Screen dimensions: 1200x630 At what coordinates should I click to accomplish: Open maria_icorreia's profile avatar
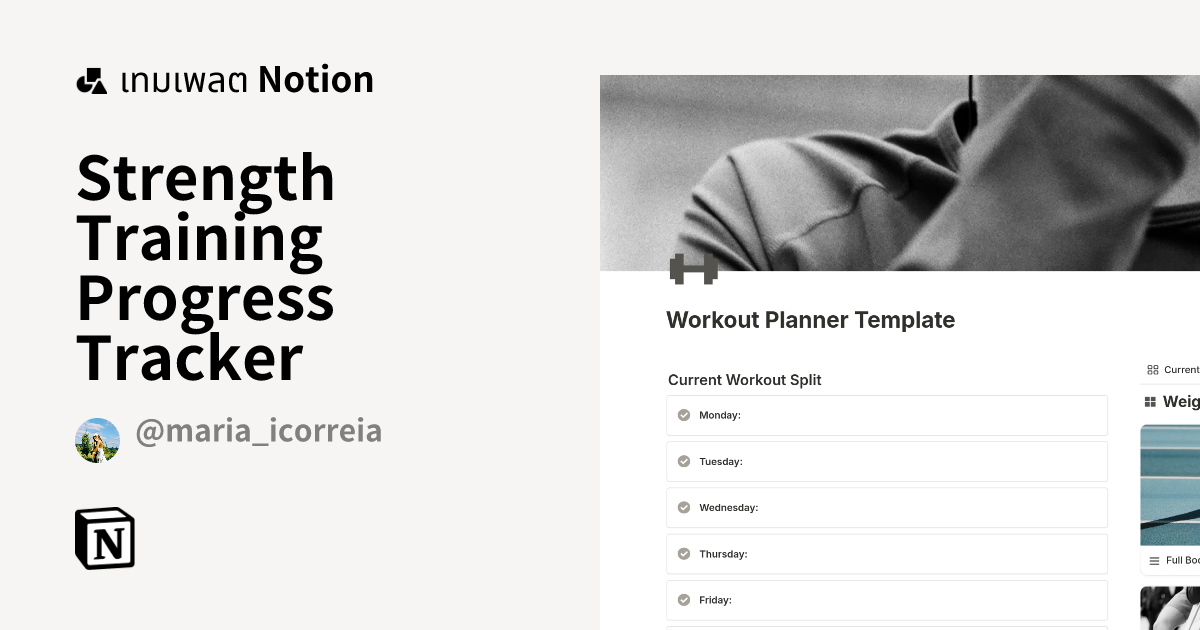[x=97, y=440]
